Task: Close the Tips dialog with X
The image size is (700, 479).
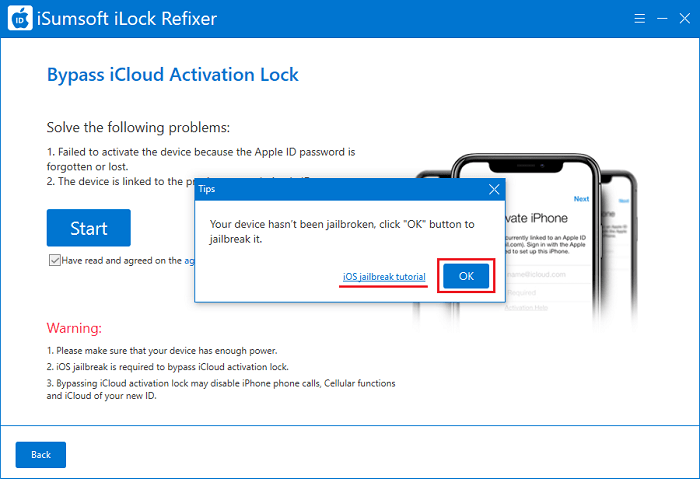Action: tap(494, 189)
